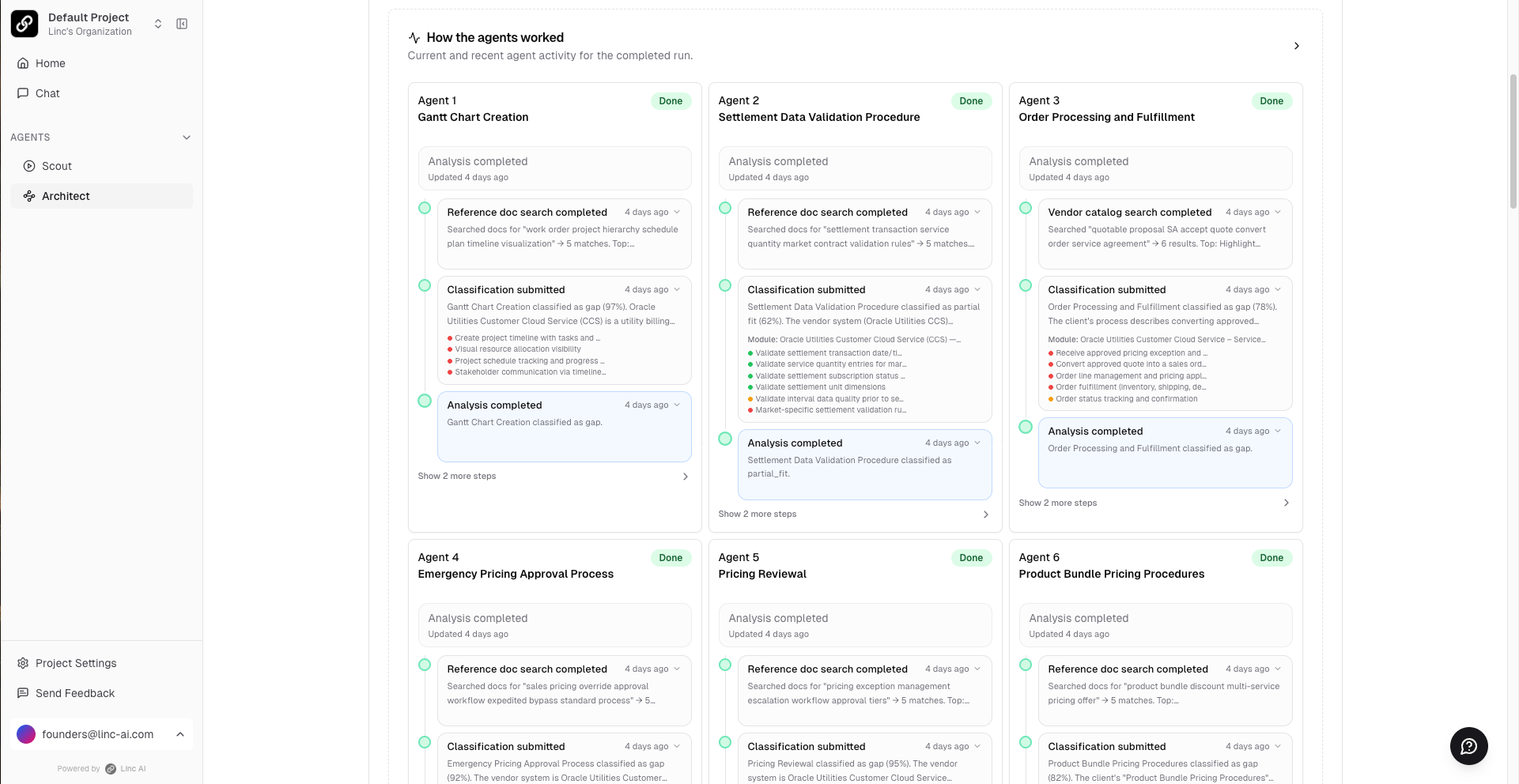Click the founders account avatar
The image size is (1519, 784).
(x=26, y=734)
